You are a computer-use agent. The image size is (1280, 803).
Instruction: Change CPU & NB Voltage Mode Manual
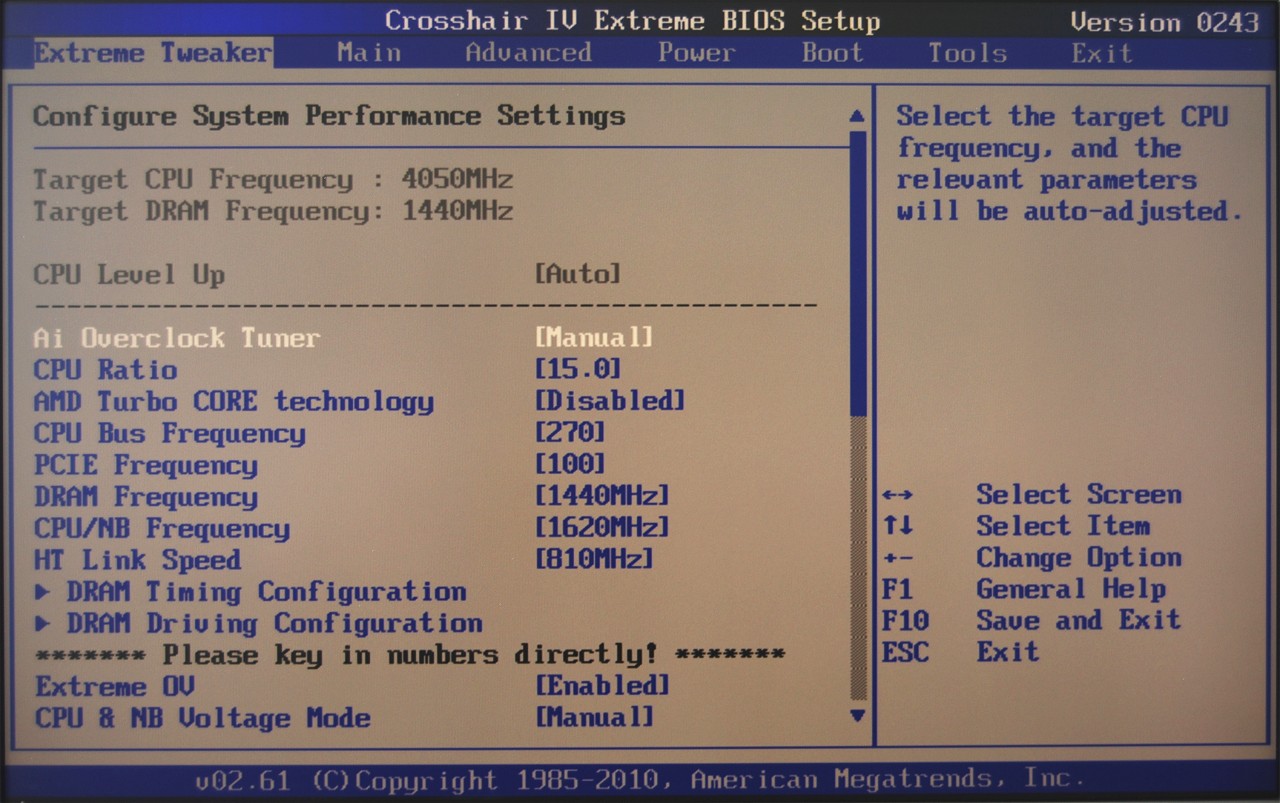pyautogui.click(x=594, y=718)
